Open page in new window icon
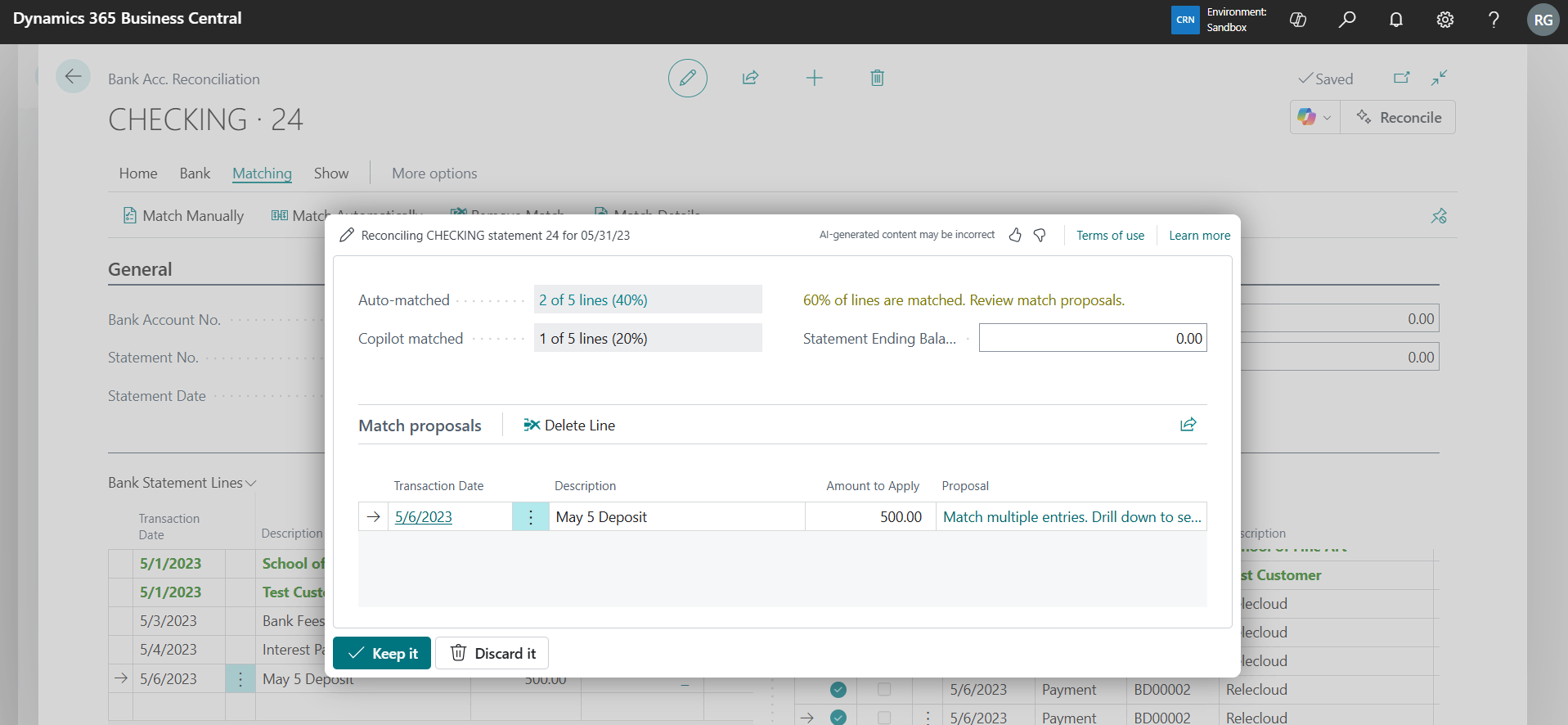1568x725 pixels. pyautogui.click(x=1402, y=78)
